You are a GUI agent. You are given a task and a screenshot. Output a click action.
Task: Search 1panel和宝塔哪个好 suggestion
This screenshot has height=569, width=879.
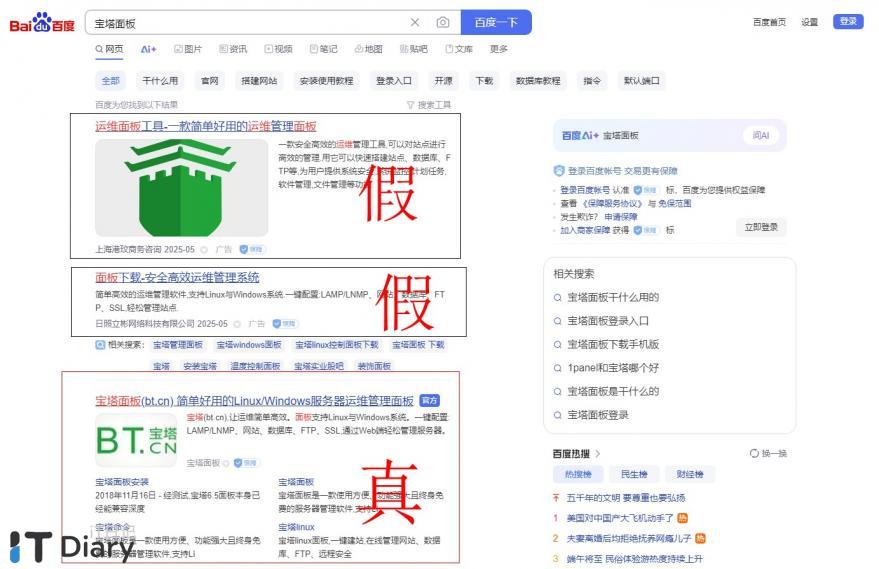click(613, 368)
